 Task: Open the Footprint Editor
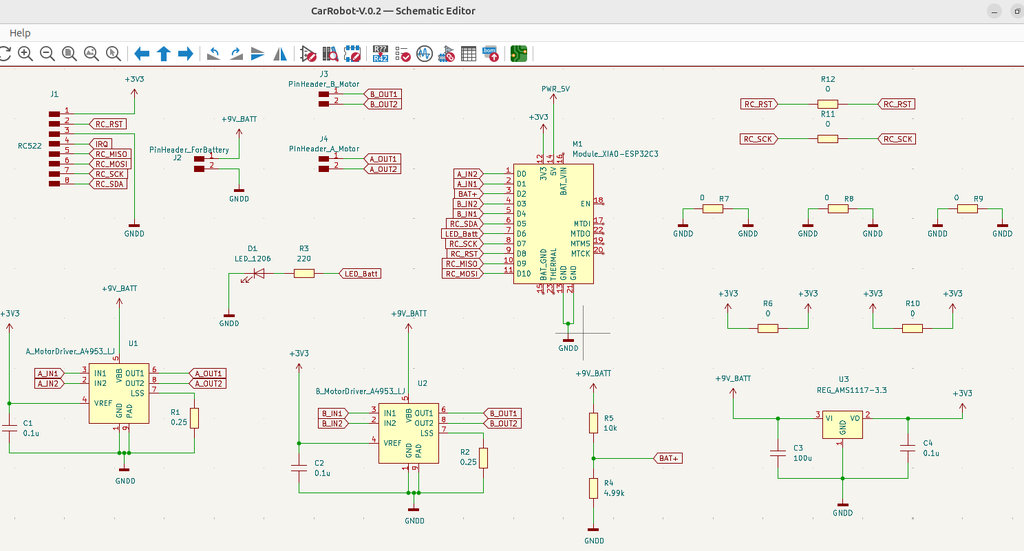[x=352, y=53]
